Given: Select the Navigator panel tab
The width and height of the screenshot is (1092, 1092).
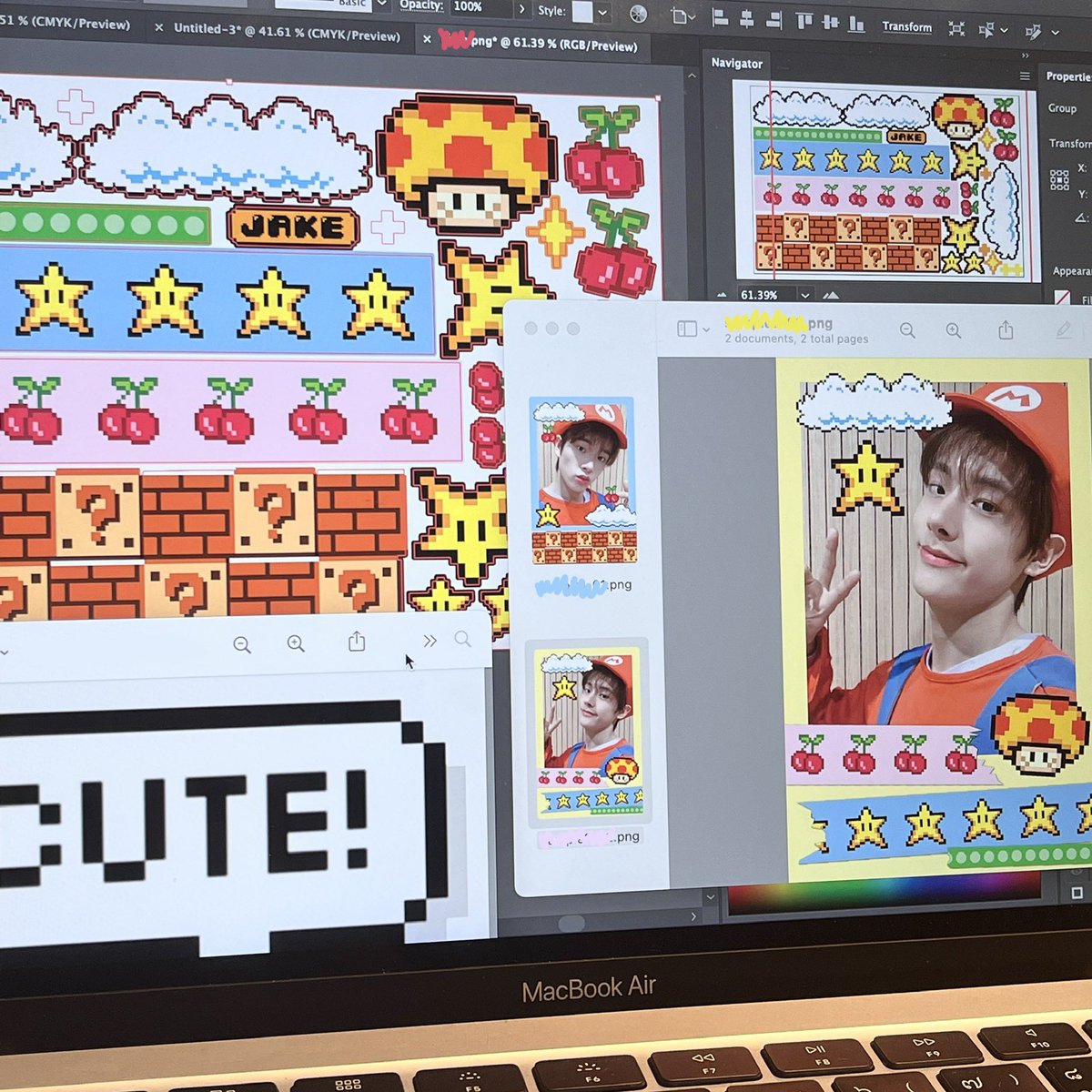Looking at the screenshot, I should click(737, 63).
